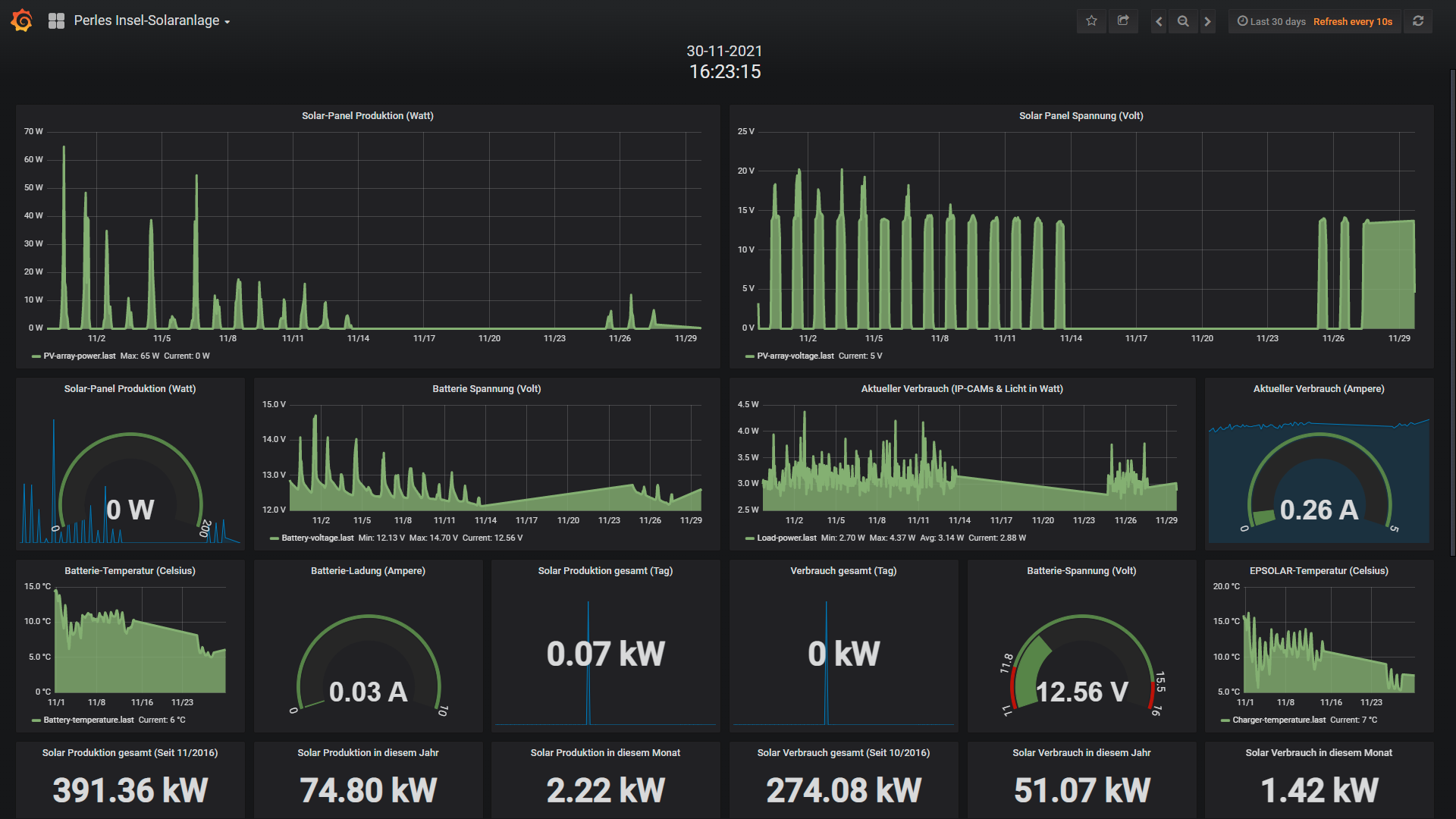The width and height of the screenshot is (1456, 819).
Task: Click the refresh dashboard icon
Action: (x=1418, y=21)
